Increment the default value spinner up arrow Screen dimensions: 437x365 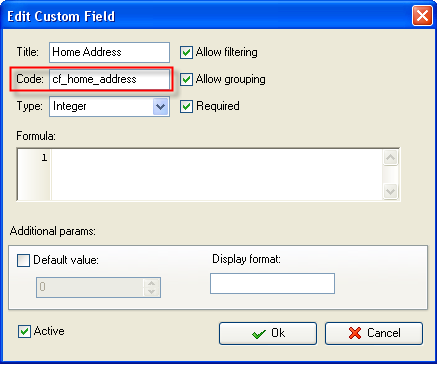click(x=152, y=283)
